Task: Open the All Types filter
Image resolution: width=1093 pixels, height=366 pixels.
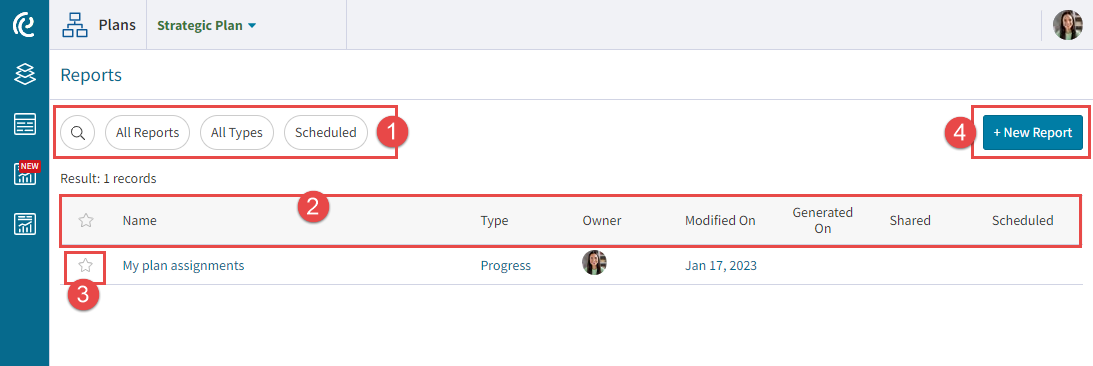Action: [237, 132]
